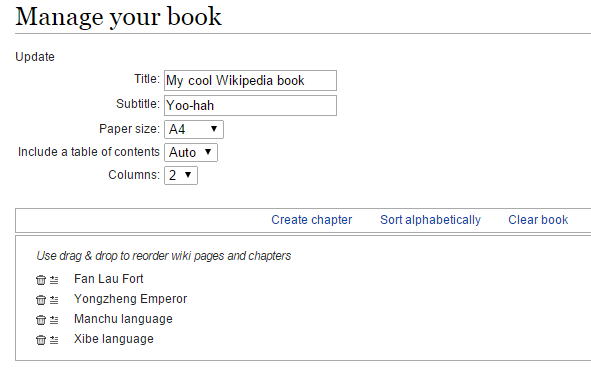Click the Create chapter link
Viewport: 591px width, 371px height.
tap(311, 220)
